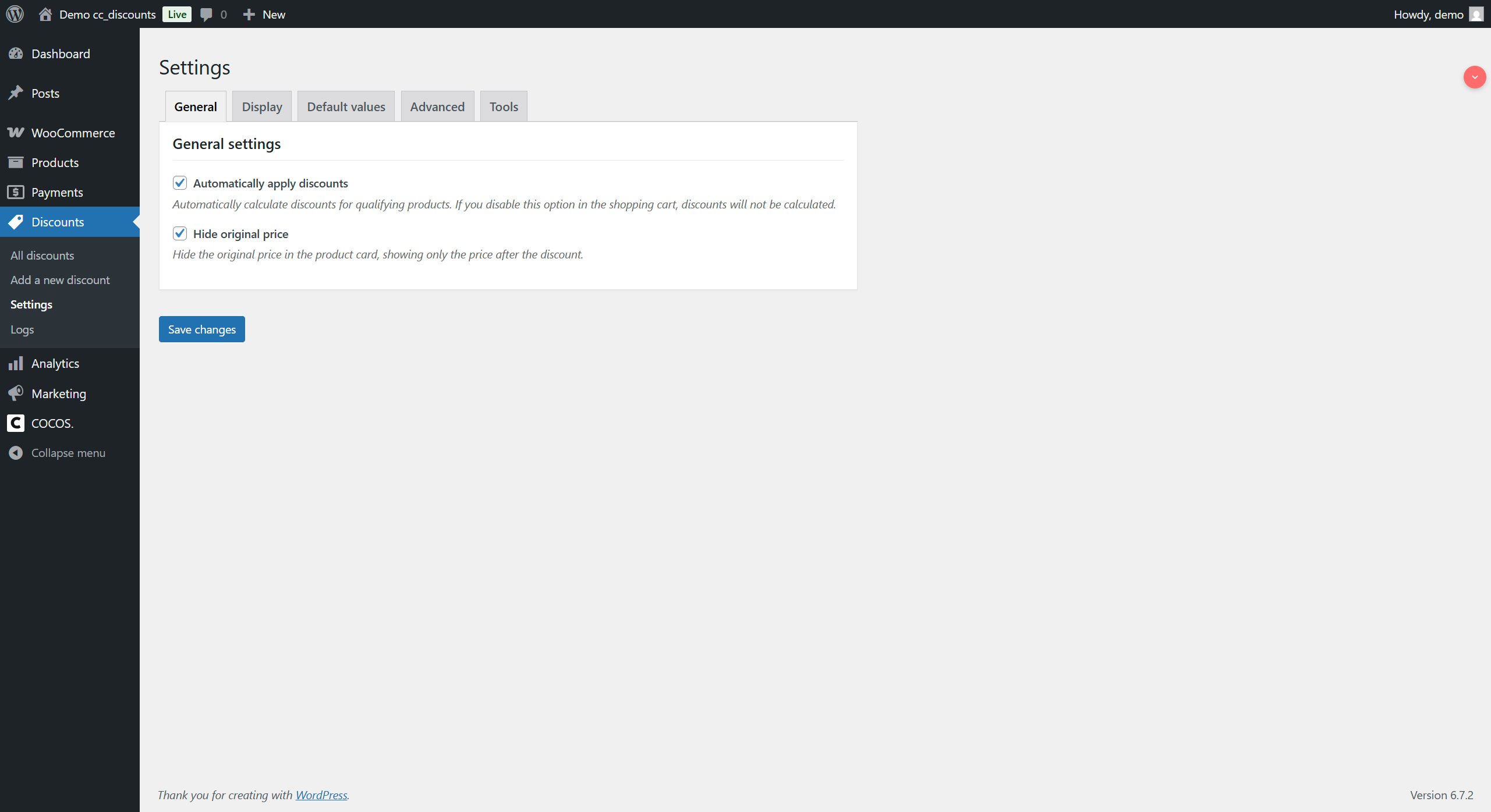Uncheck Automatically apply discounts
1491x812 pixels.
click(180, 183)
